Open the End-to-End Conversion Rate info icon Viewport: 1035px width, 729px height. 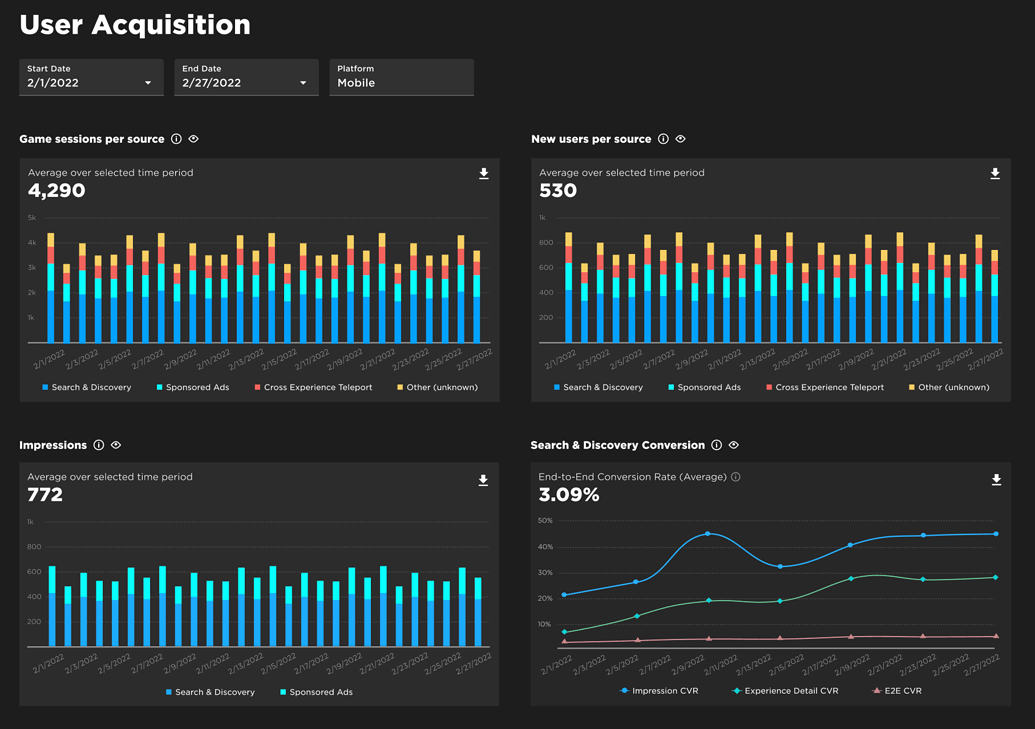tap(737, 477)
